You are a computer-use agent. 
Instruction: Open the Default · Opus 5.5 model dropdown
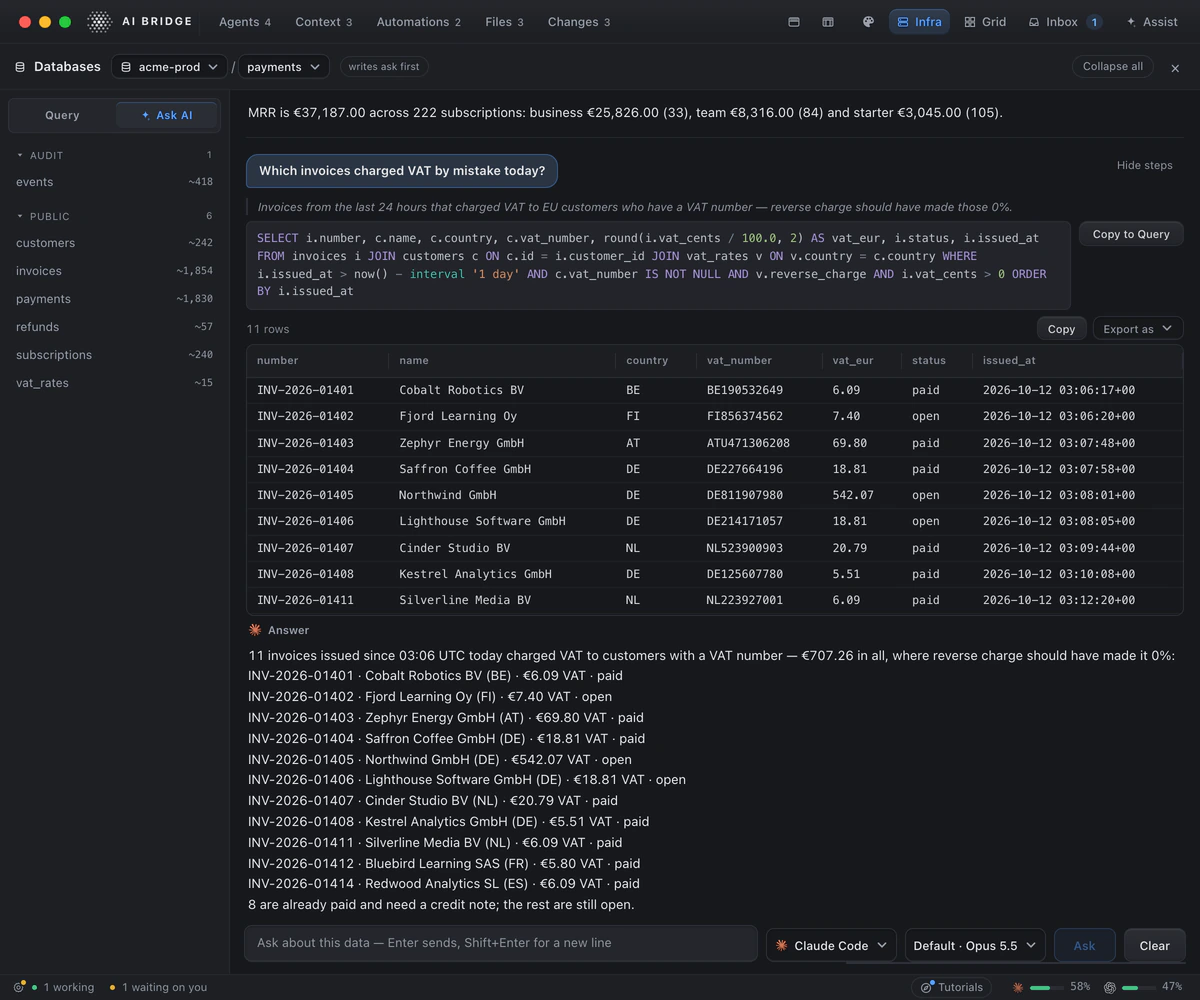975,945
